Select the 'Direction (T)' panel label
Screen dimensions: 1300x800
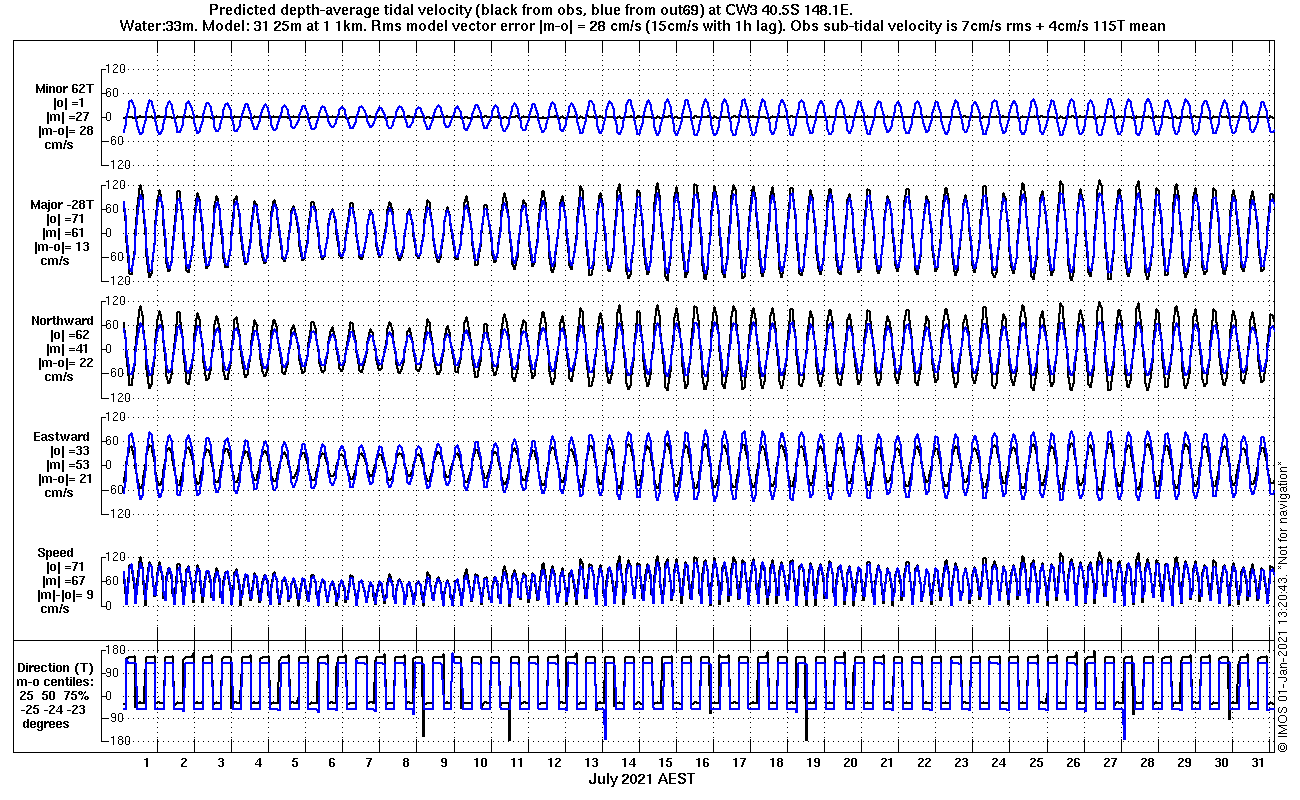(57, 667)
